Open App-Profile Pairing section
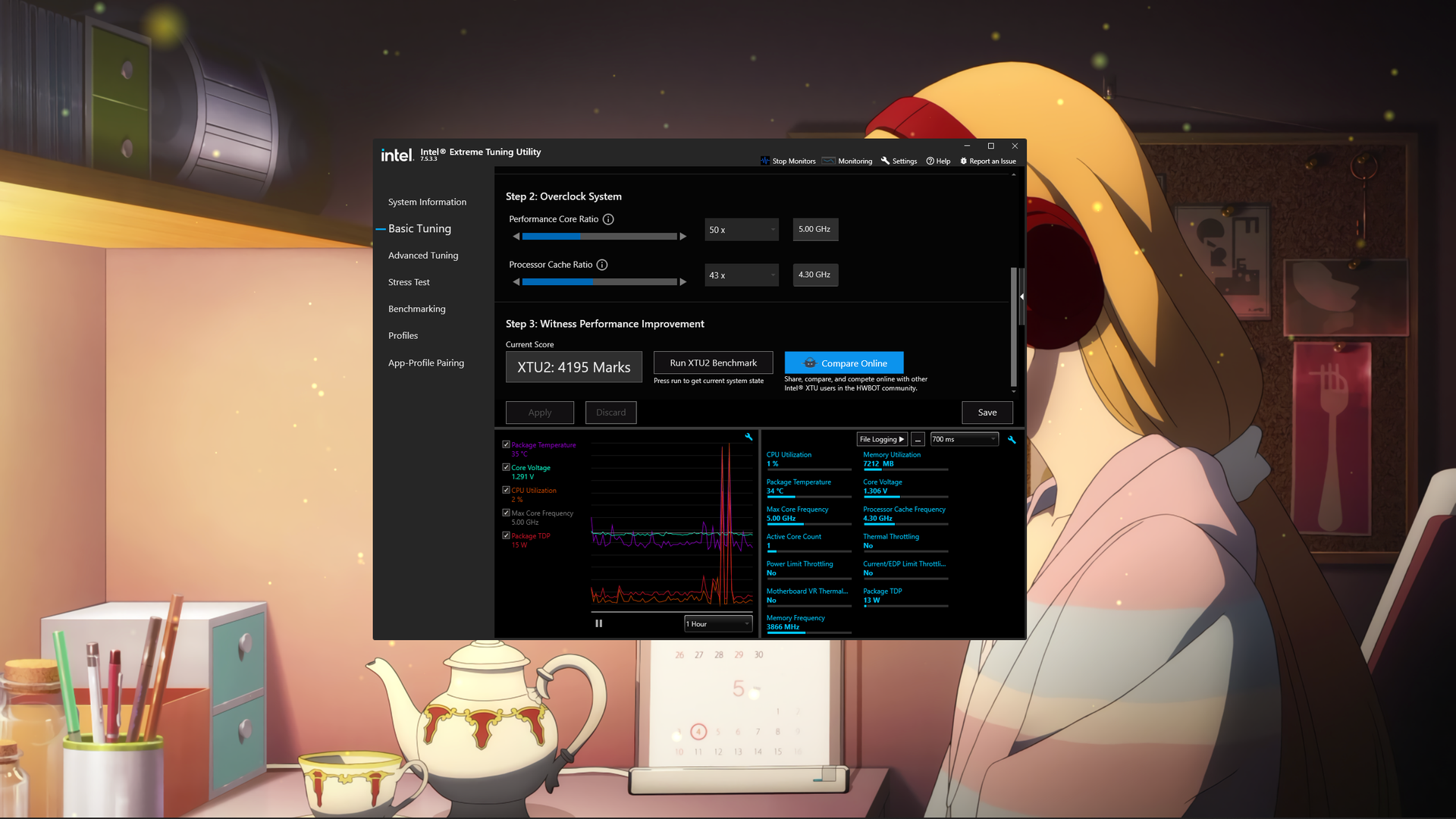Image resolution: width=1456 pixels, height=819 pixels. 426,362
